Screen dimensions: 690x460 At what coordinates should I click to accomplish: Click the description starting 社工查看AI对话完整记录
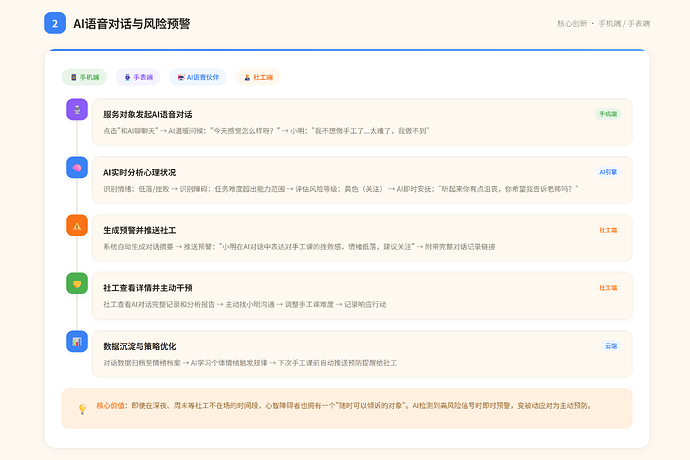click(x=245, y=305)
